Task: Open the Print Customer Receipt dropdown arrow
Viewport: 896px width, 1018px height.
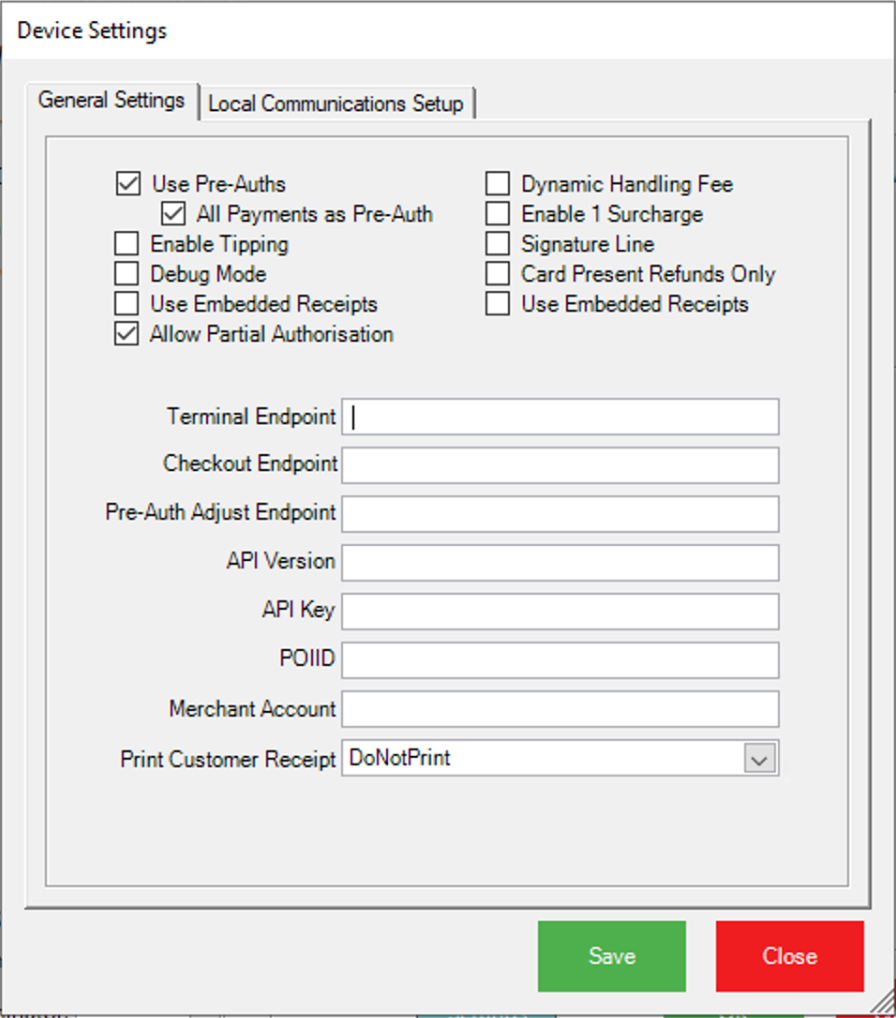Action: coord(760,759)
